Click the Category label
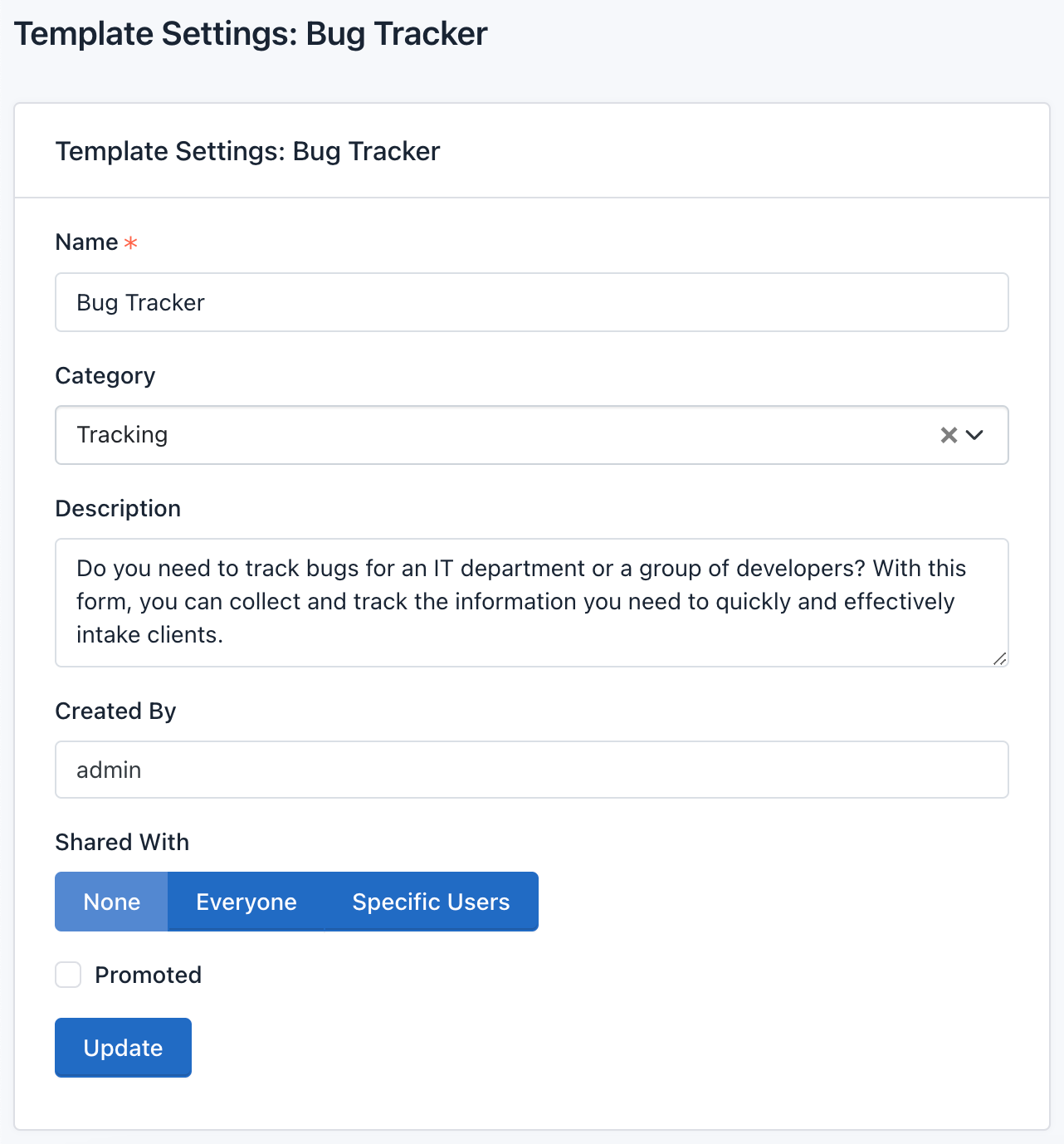The height and width of the screenshot is (1144, 1064). (x=105, y=376)
